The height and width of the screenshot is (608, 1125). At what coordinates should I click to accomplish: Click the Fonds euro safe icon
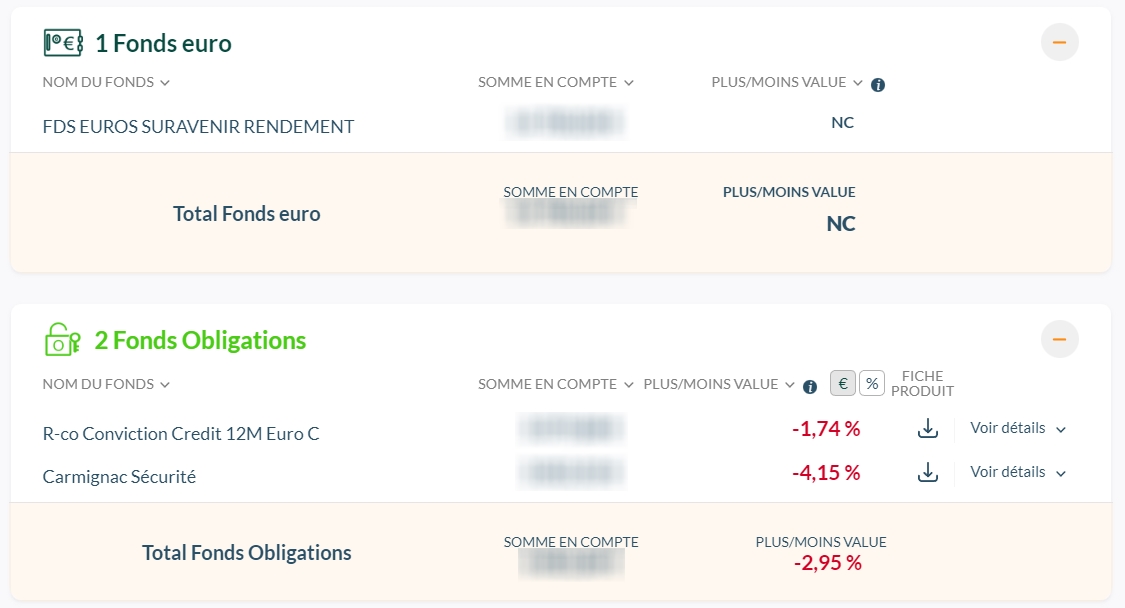(63, 43)
